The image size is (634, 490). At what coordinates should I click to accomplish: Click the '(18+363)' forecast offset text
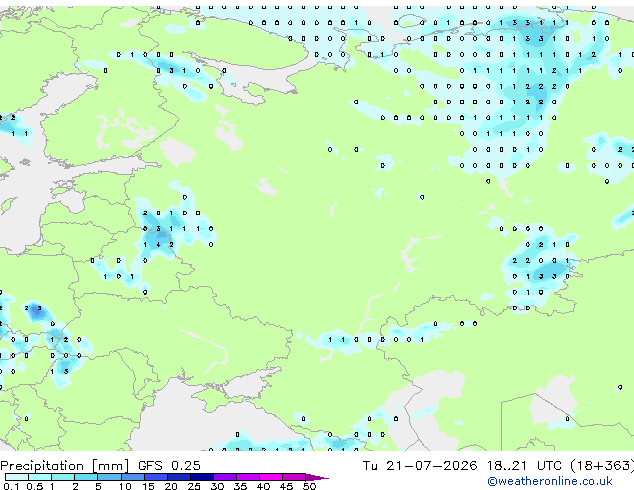[x=602, y=466]
